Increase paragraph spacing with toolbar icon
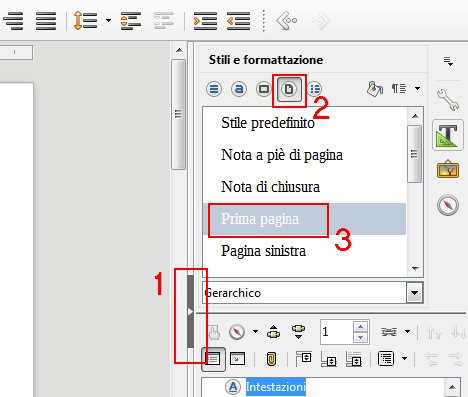Image resolution: width=468 pixels, height=397 pixels. pyautogui.click(x=131, y=21)
